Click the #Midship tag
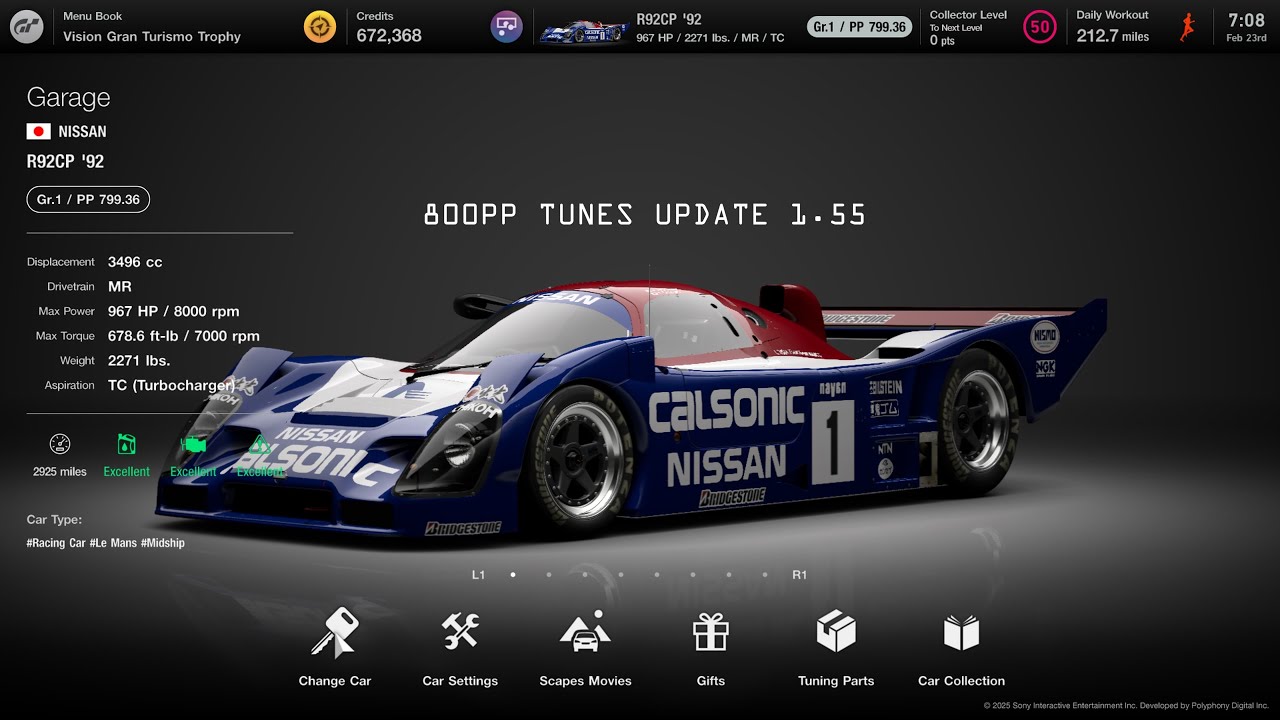Screen dimensions: 1280x720 (163, 543)
